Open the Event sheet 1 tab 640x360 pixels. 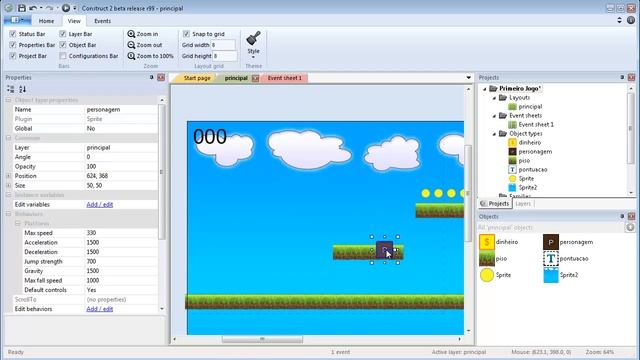click(284, 78)
